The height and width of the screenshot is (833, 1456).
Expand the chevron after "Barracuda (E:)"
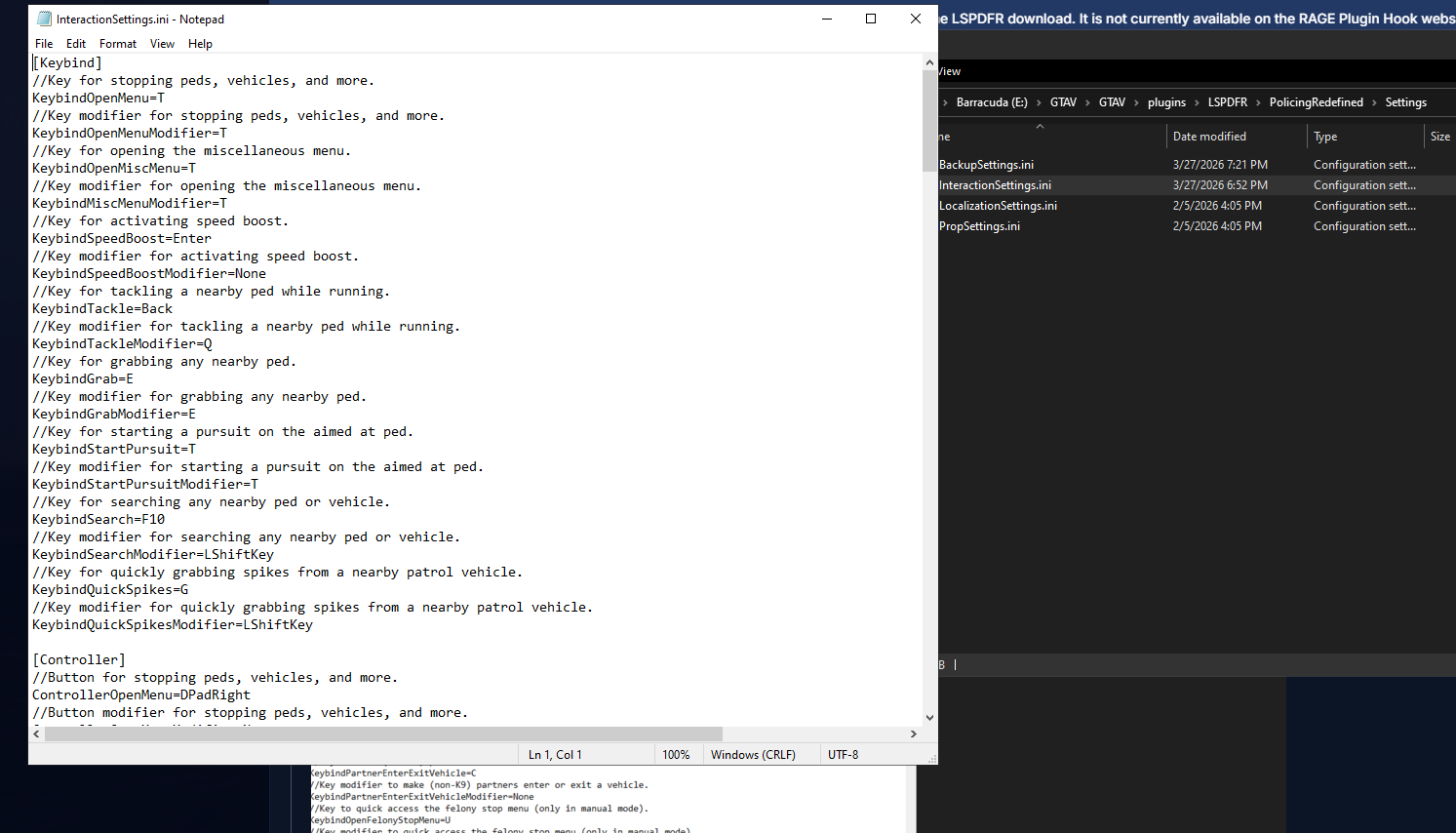(x=1039, y=102)
